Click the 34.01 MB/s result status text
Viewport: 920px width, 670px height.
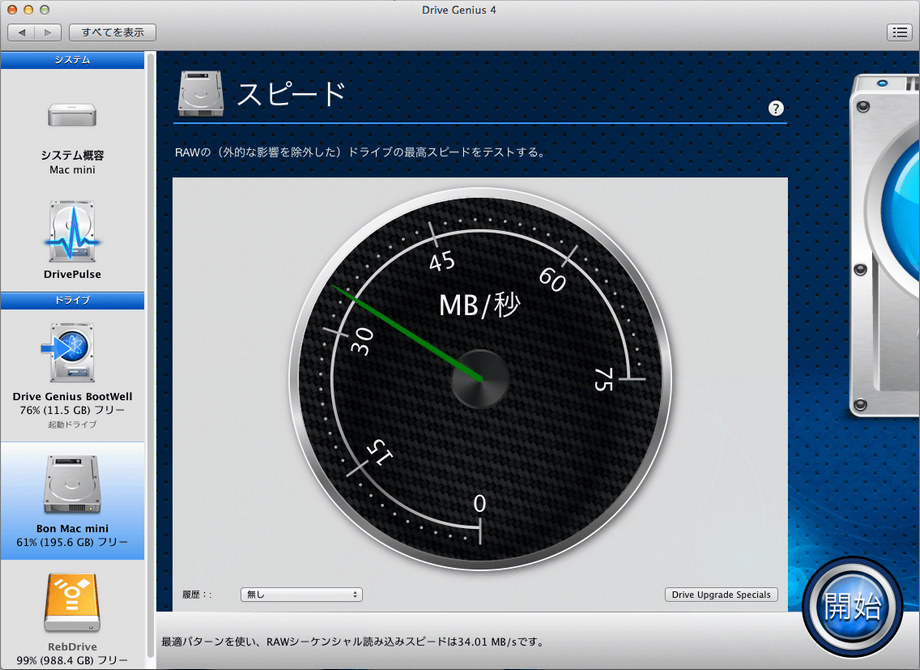tap(353, 642)
